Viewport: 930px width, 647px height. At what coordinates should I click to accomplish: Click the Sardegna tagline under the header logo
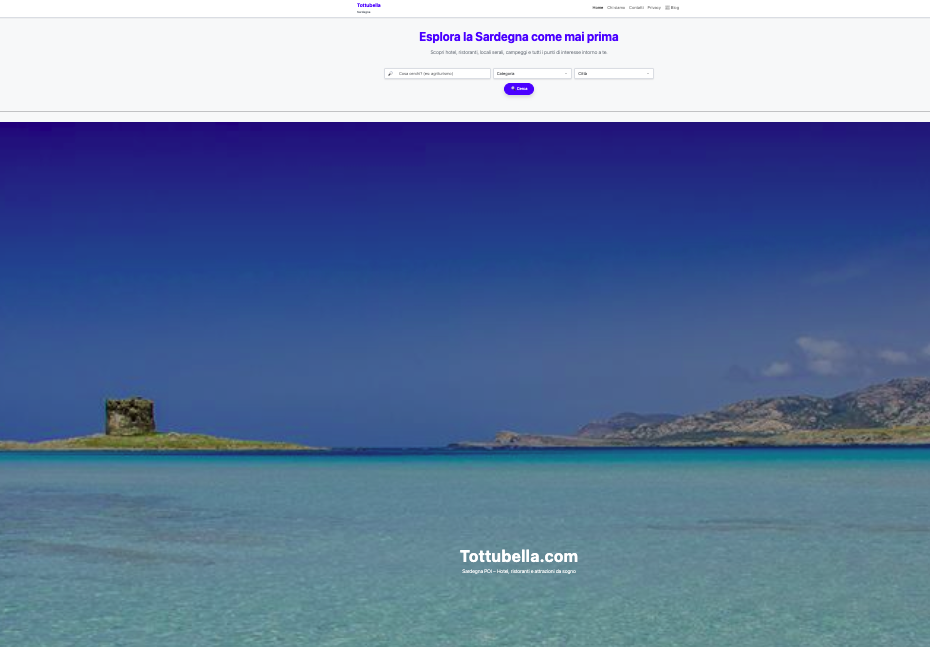point(364,12)
